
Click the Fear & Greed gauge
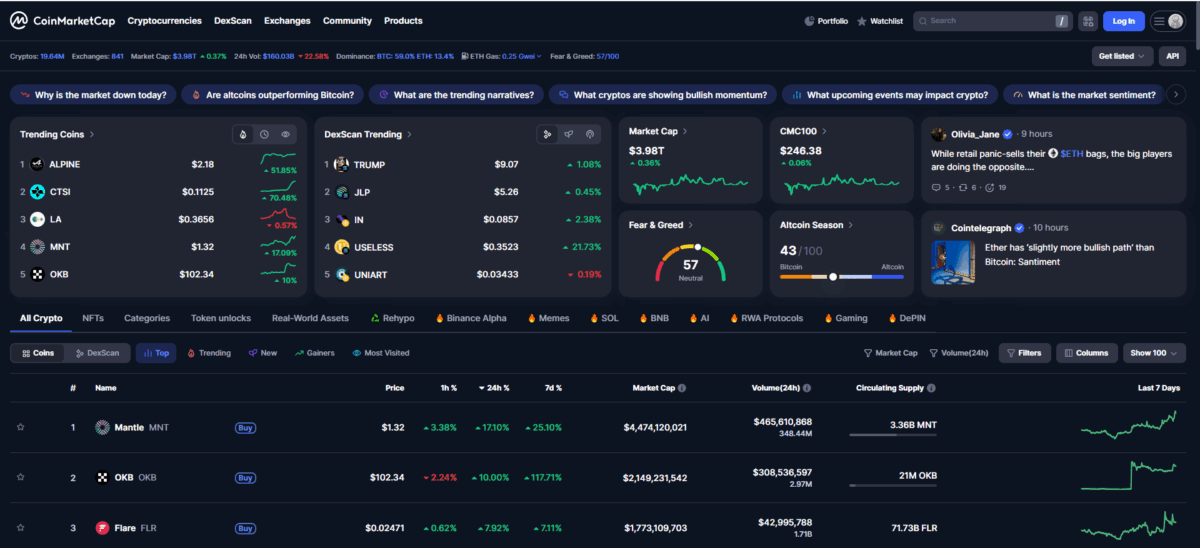point(690,262)
